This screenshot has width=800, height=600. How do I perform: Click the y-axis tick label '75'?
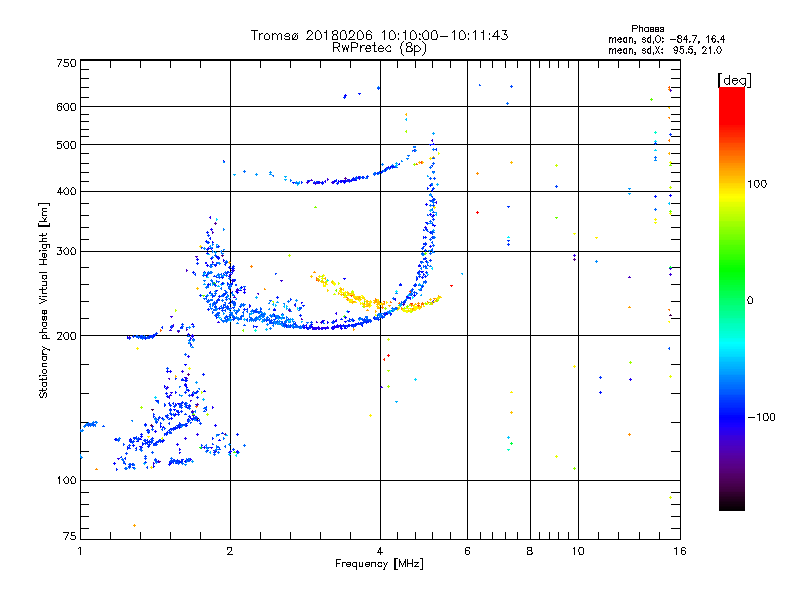pyautogui.click(x=70, y=536)
